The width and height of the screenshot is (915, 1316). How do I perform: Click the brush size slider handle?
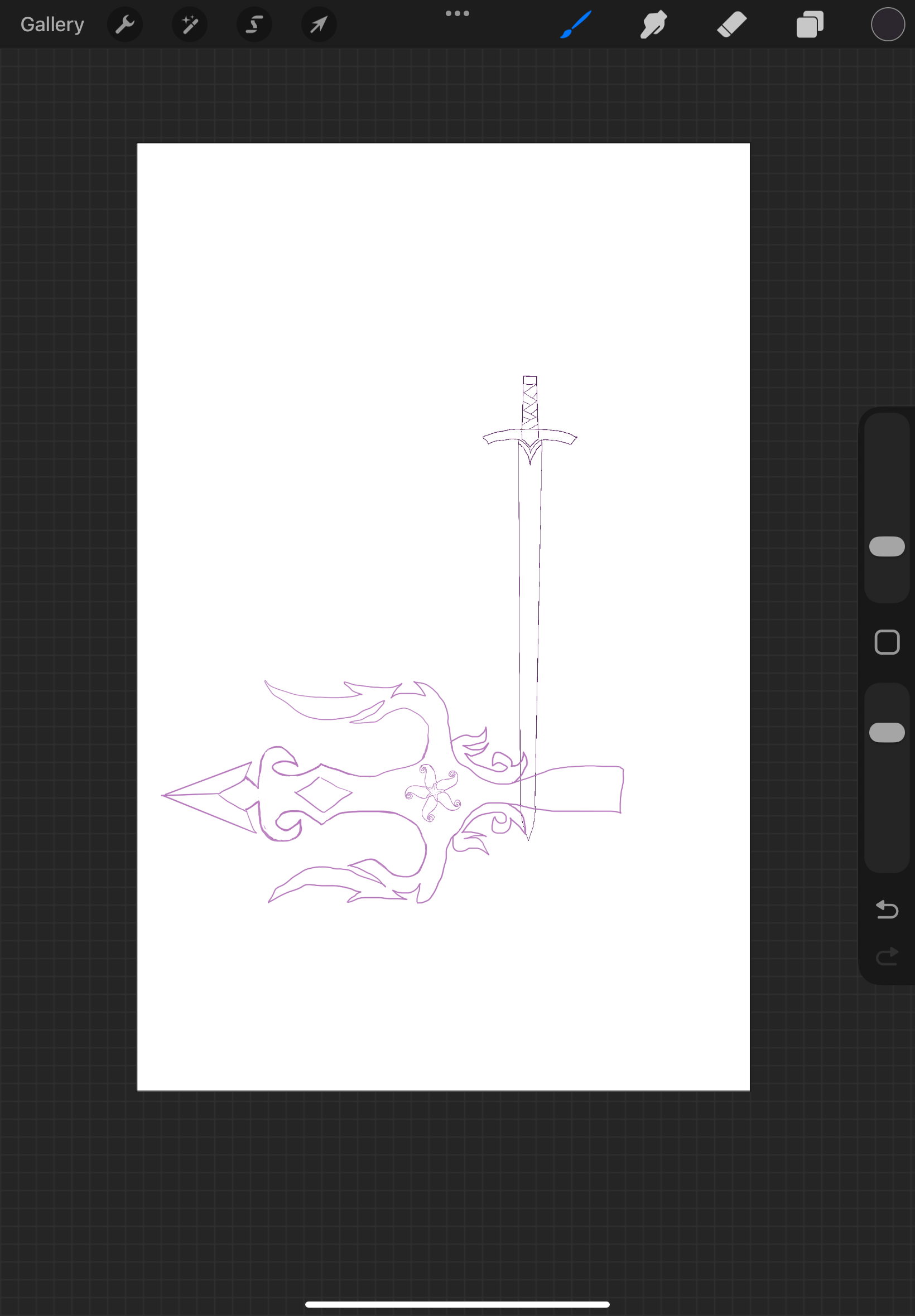[x=887, y=546]
